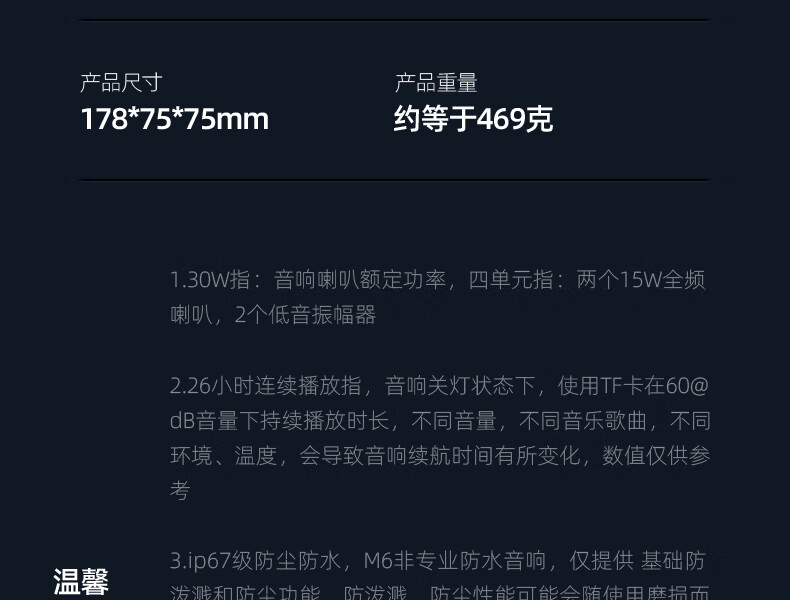The image size is (790, 600).
Task: Click the line starting with dB音量下持续播放时长
Action: pos(440,421)
